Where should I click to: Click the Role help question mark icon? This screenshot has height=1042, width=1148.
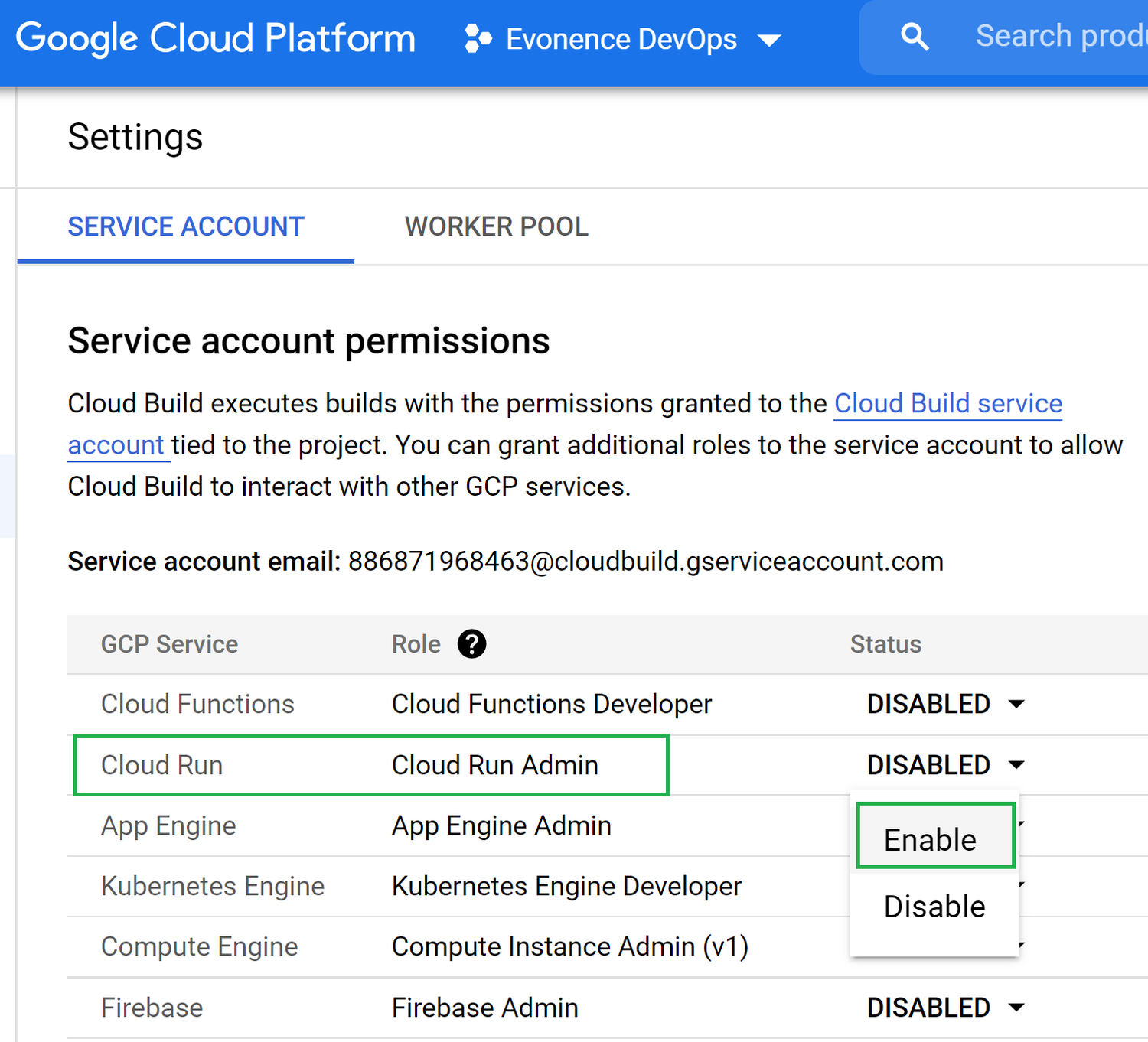point(472,644)
